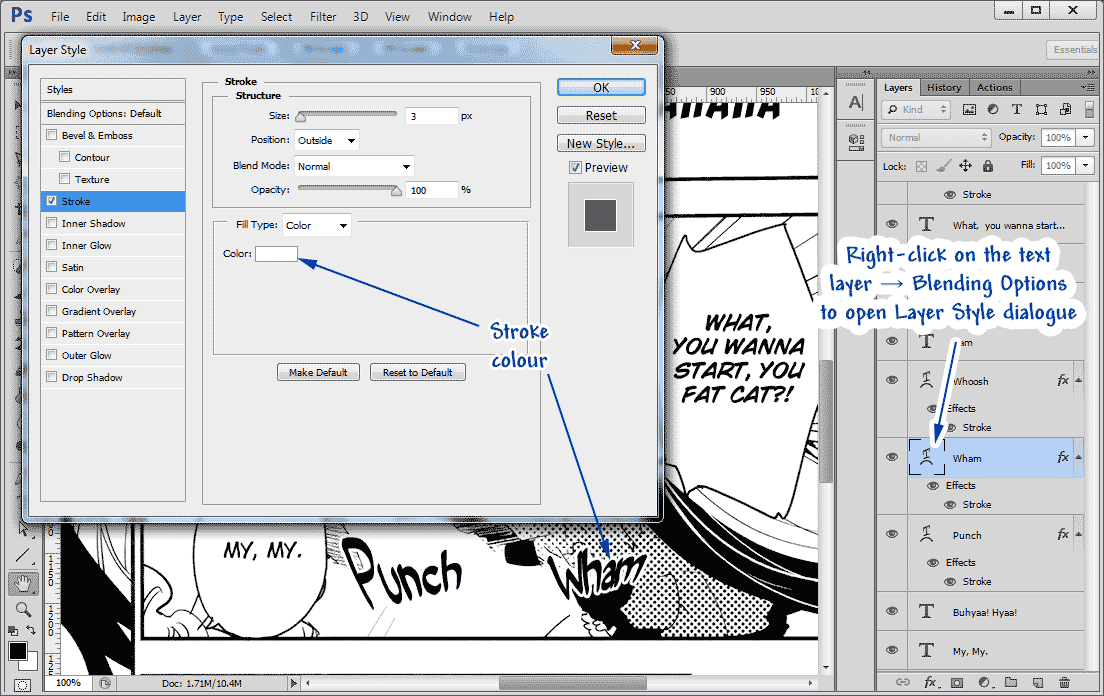Enable the Bevel & Emboss checkbox
The height and width of the screenshot is (696, 1104).
(51, 135)
